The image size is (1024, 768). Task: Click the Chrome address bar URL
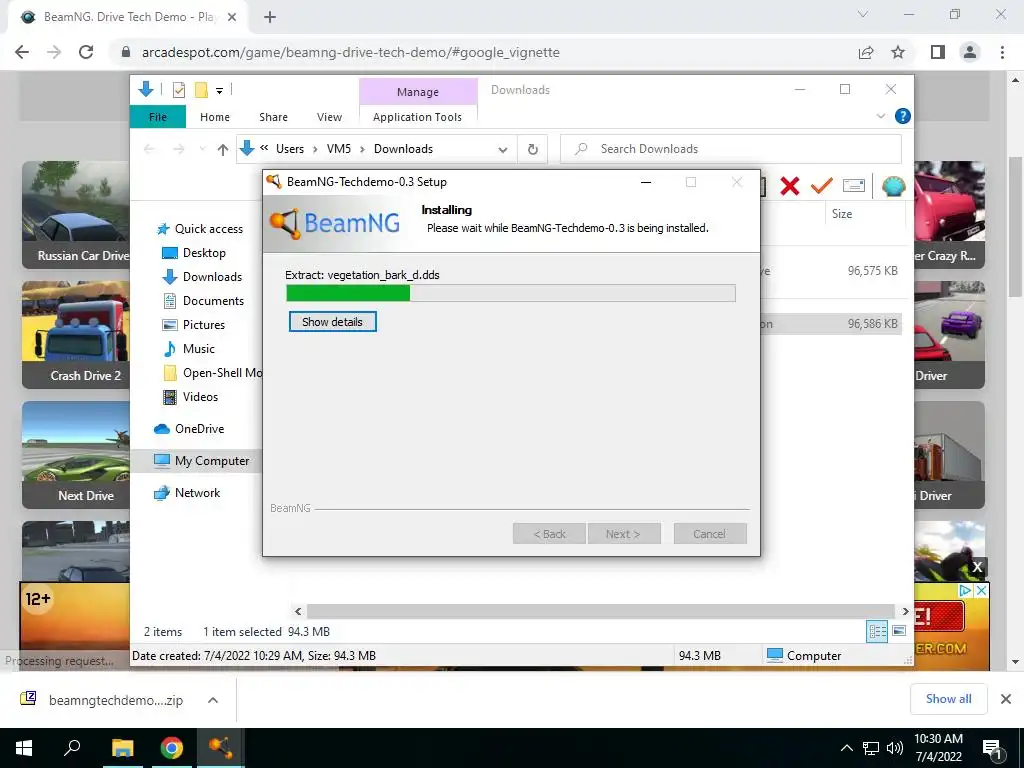tap(351, 52)
